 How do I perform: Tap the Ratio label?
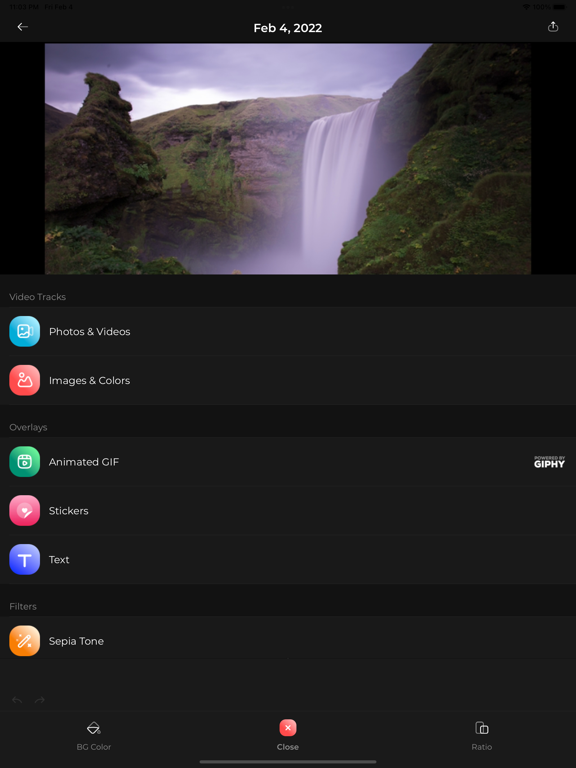tap(482, 747)
